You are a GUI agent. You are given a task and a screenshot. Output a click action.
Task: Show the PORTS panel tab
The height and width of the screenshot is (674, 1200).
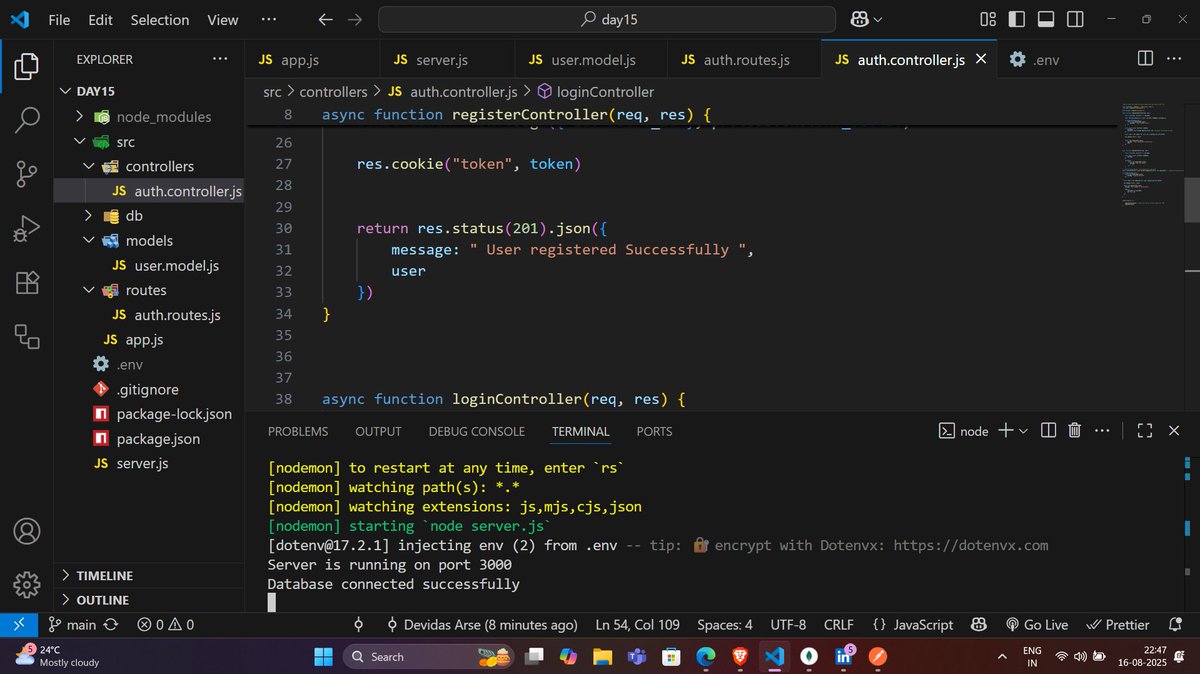point(655,431)
